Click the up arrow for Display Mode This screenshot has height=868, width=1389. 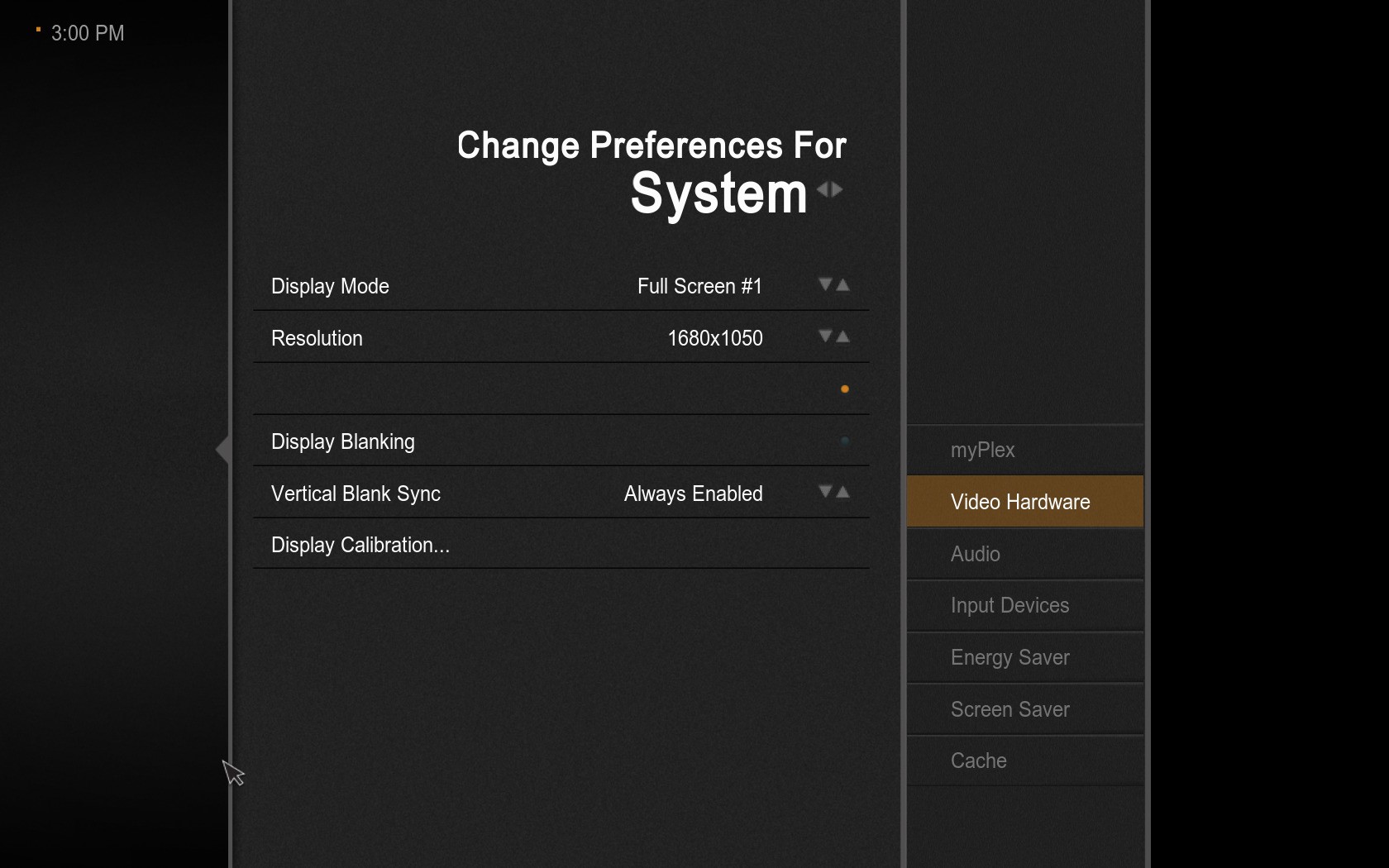point(843,284)
